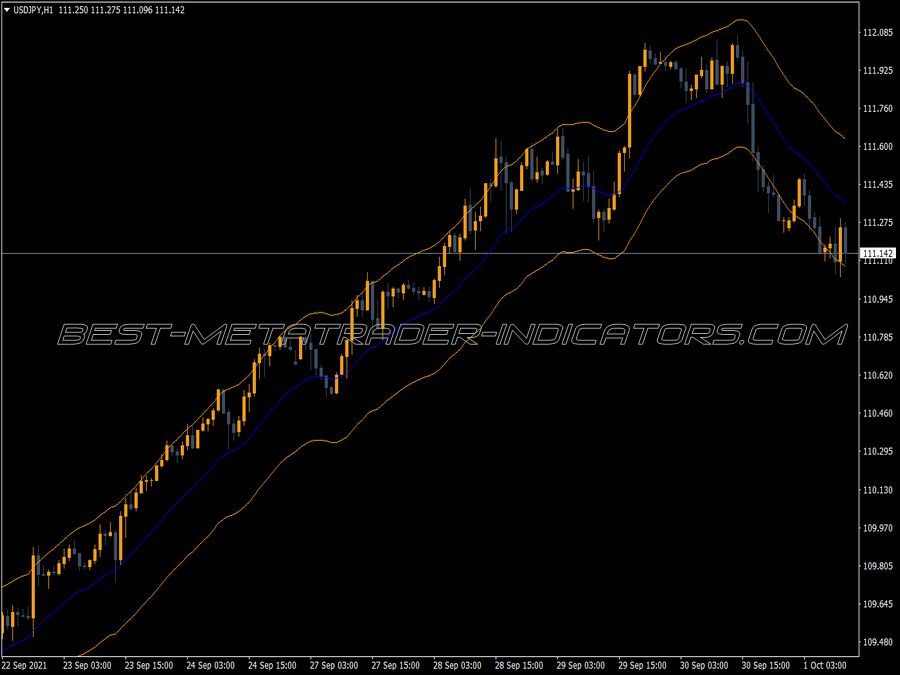Click the 27 Sep 15:00 time label
Image resolution: width=900 pixels, height=675 pixels.
pyautogui.click(x=395, y=666)
